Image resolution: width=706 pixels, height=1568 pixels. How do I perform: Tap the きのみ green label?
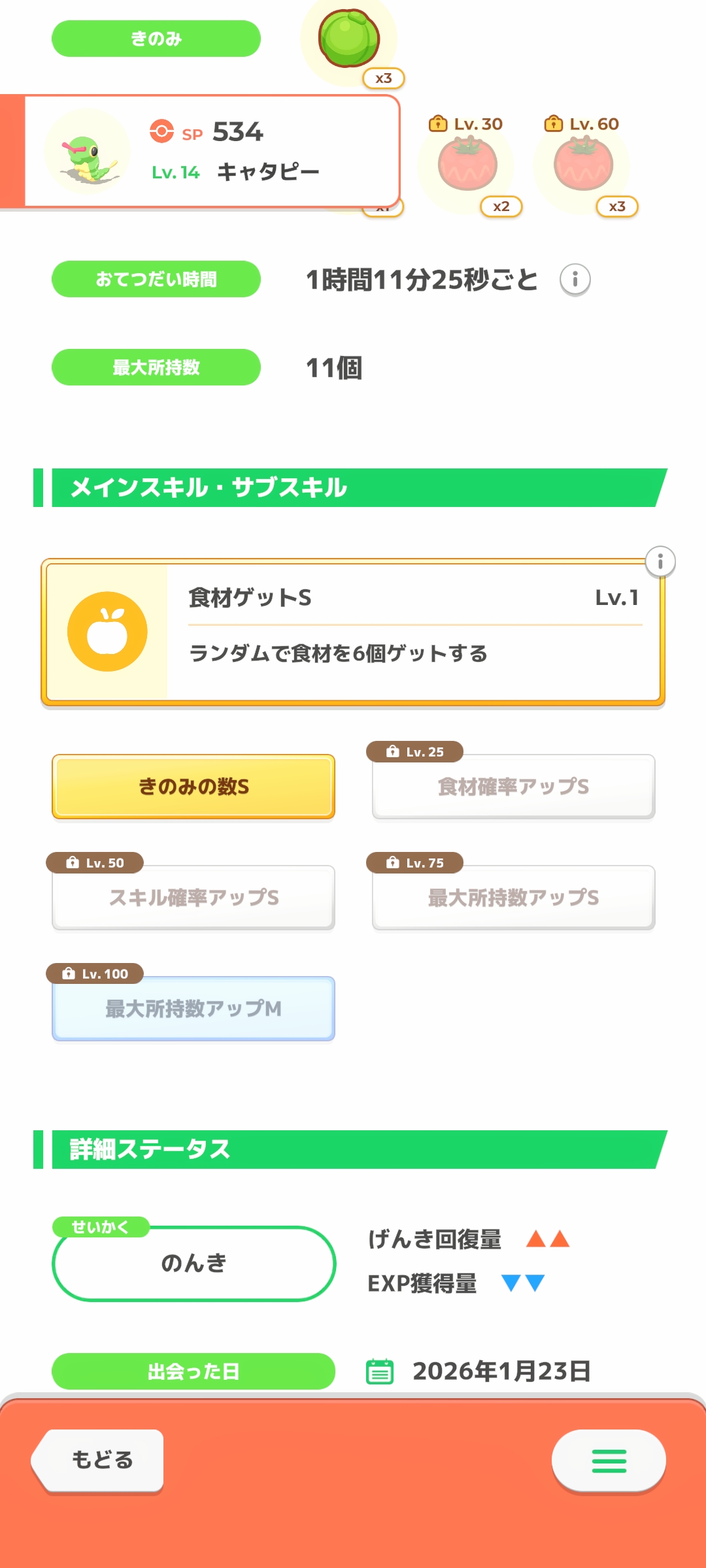156,39
